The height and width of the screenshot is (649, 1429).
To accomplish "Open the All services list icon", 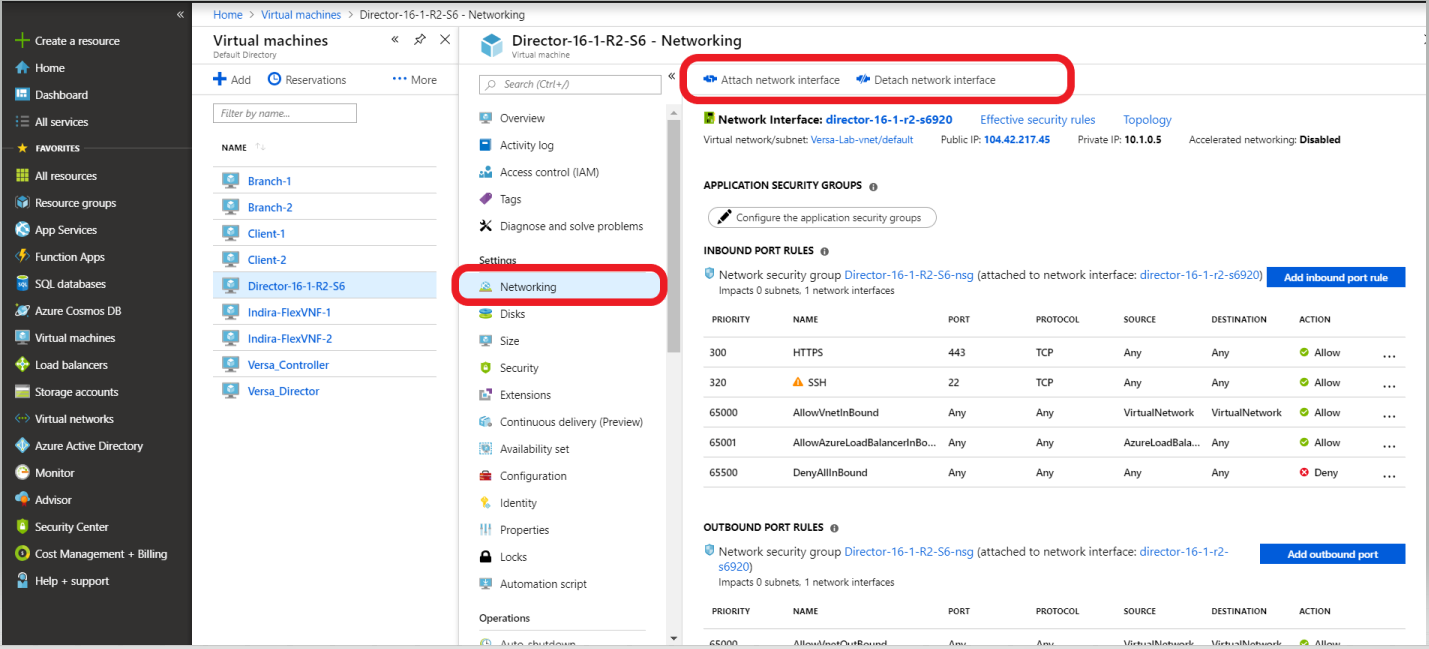I will (22, 122).
